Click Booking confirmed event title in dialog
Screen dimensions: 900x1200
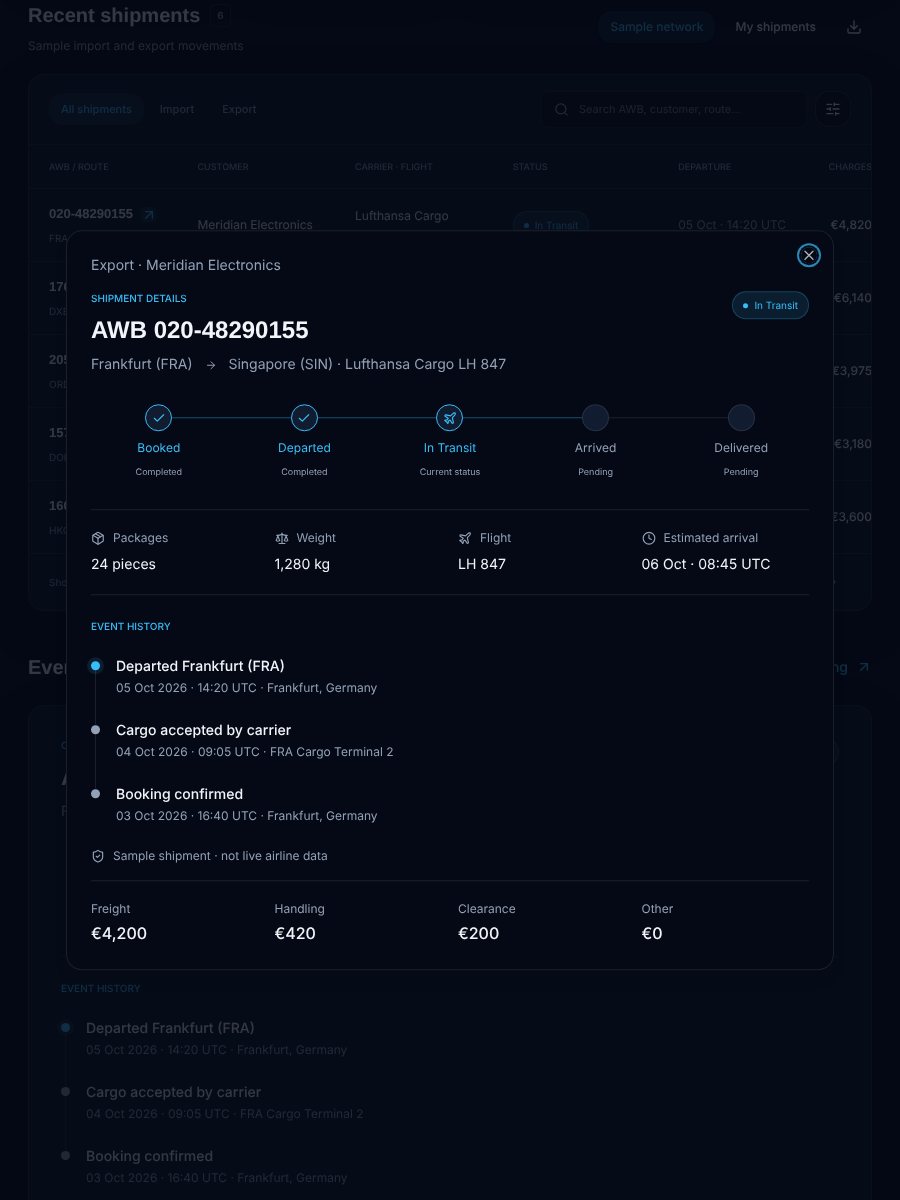point(179,794)
